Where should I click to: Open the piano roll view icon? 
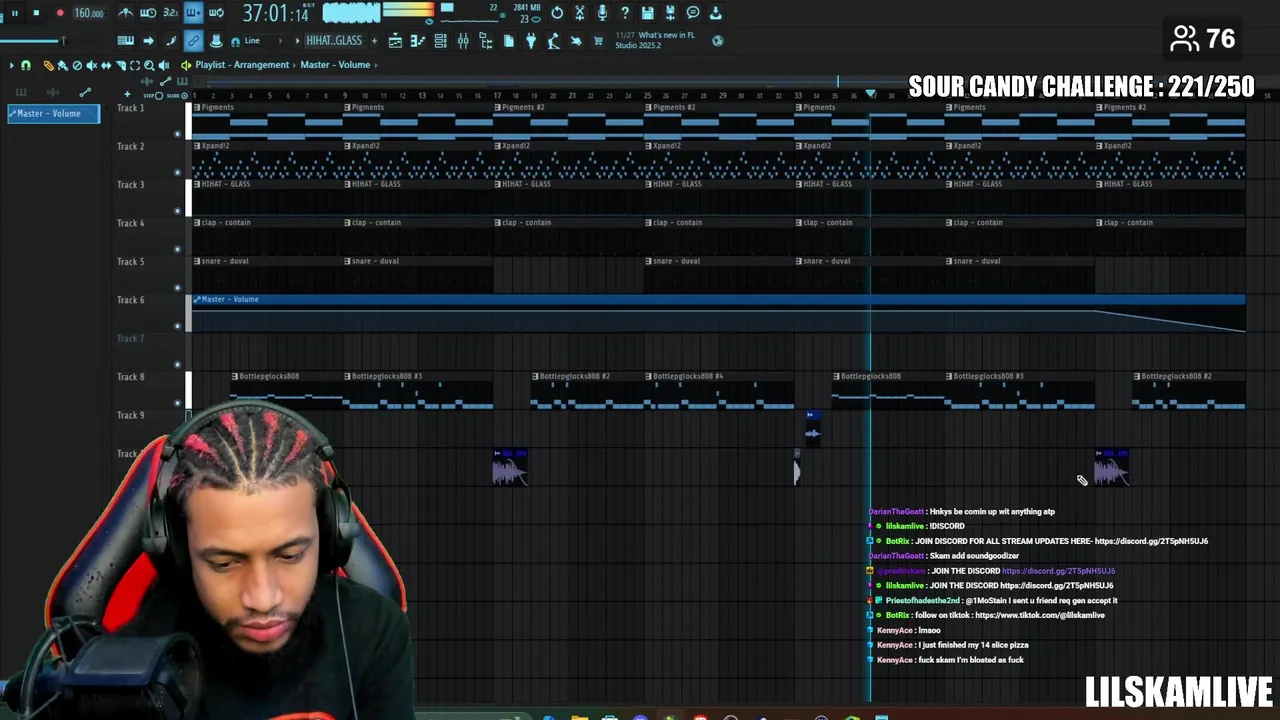pyautogui.click(x=417, y=41)
